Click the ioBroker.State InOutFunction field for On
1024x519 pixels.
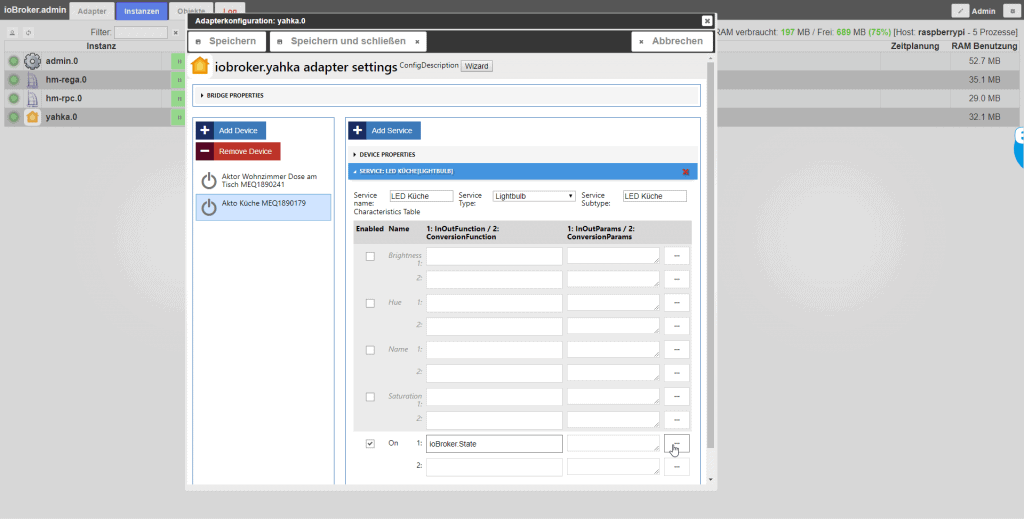point(494,444)
